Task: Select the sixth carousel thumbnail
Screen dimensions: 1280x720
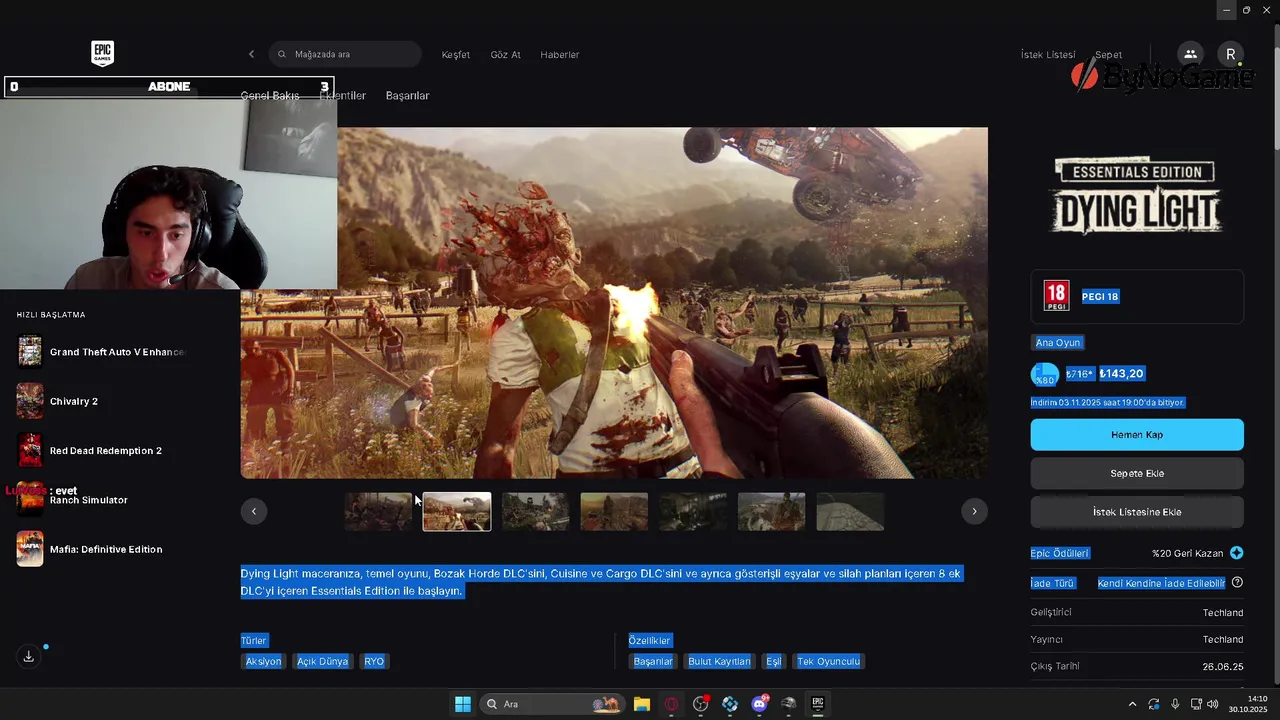Action: click(x=771, y=511)
